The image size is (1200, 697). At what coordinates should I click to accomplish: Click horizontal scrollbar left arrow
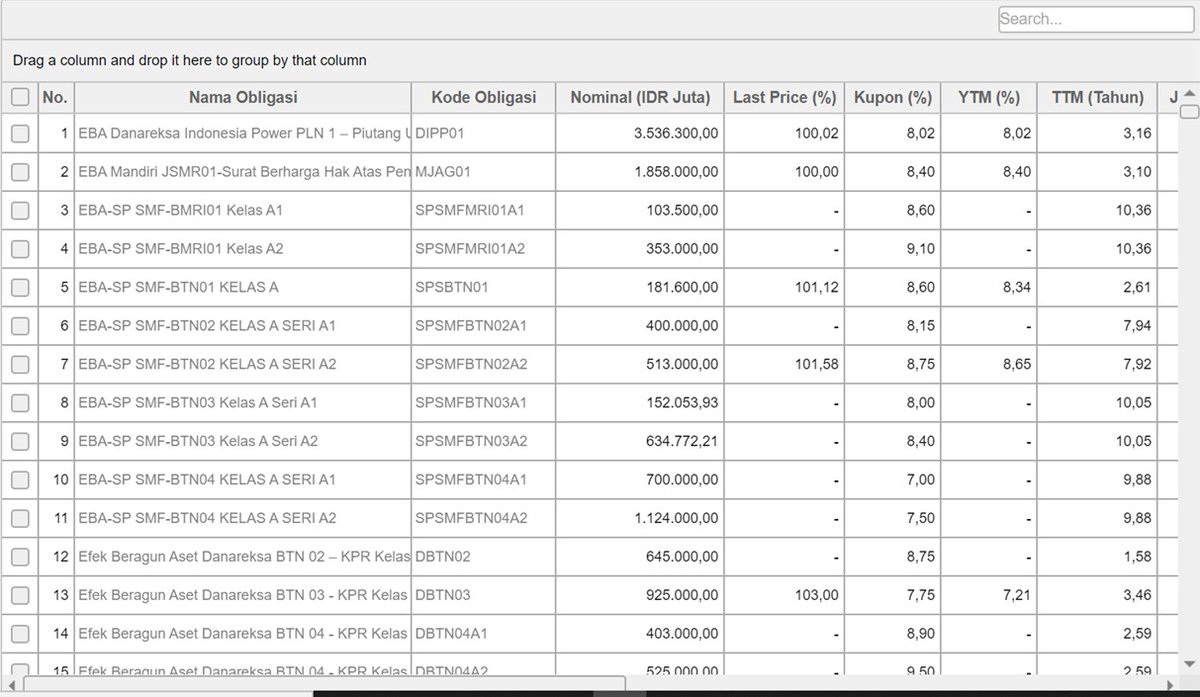pyautogui.click(x=11, y=685)
